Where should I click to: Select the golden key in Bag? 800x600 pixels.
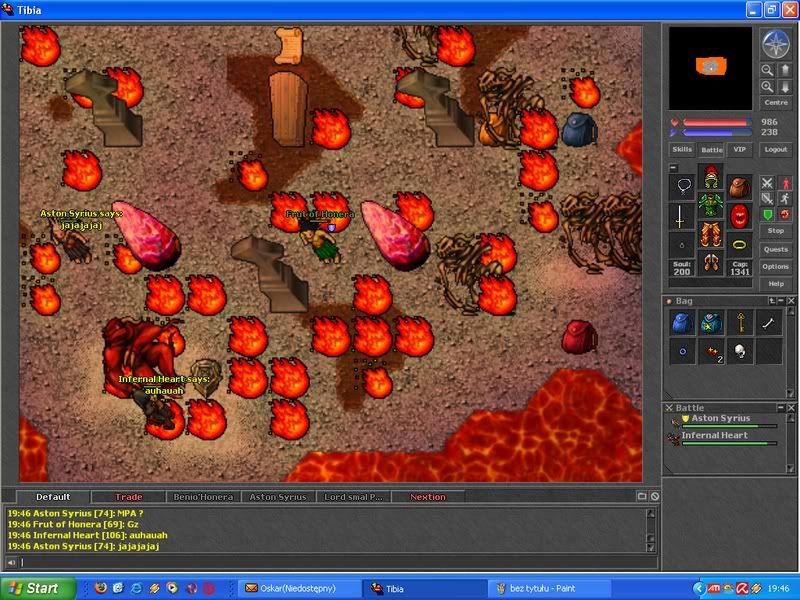[740, 322]
